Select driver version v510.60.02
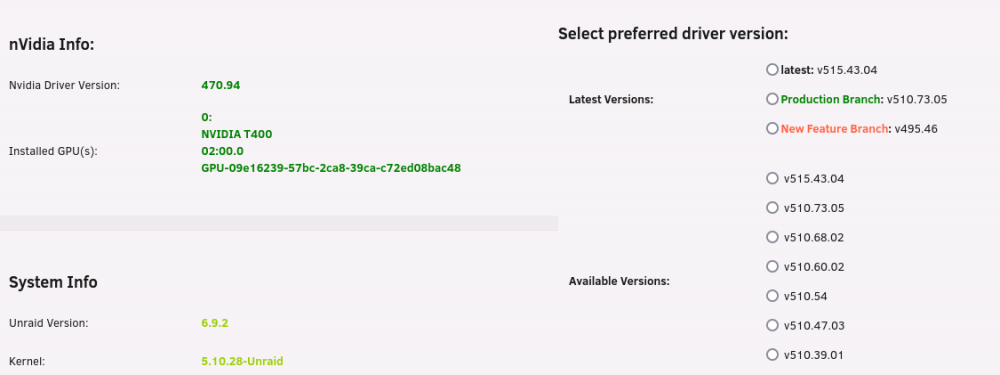 772,266
